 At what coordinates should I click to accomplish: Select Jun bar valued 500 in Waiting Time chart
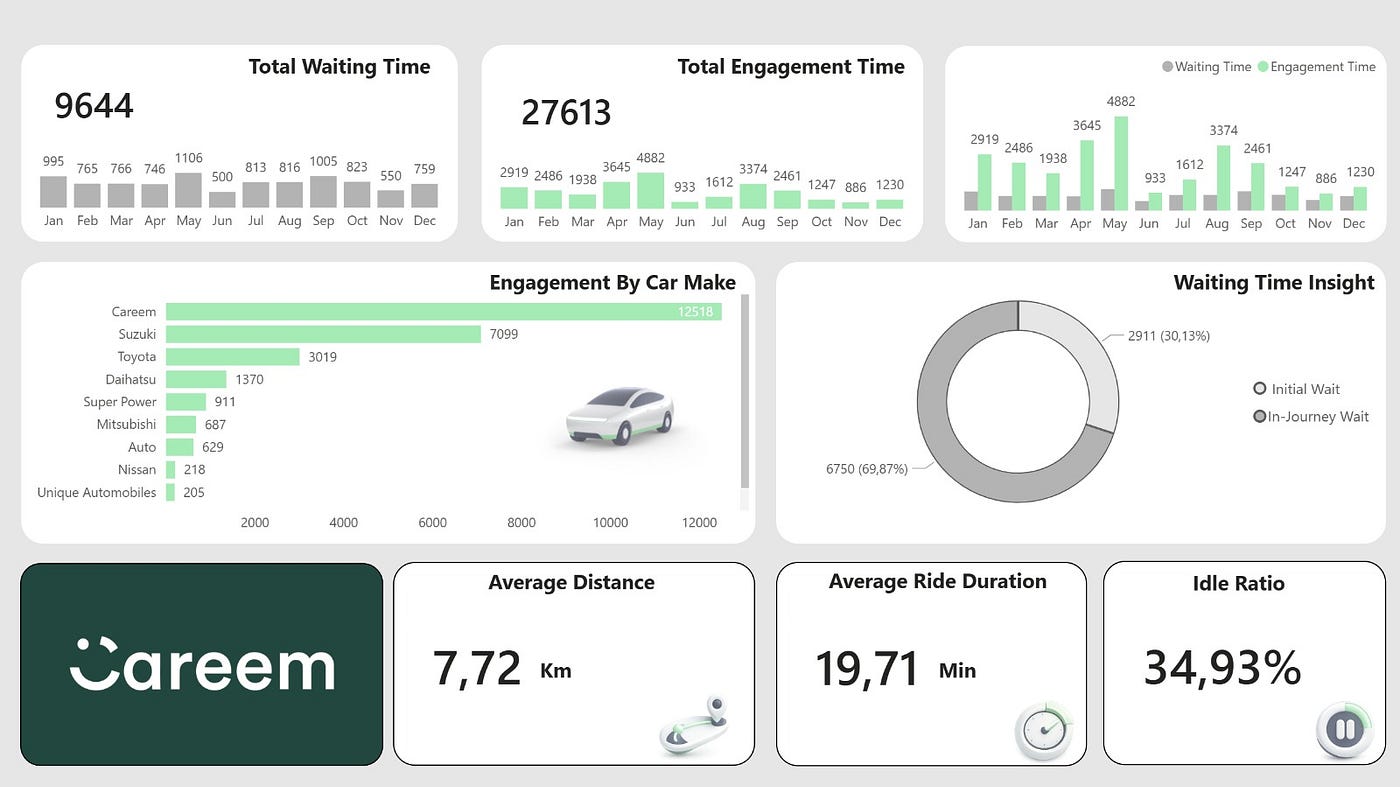(x=222, y=200)
